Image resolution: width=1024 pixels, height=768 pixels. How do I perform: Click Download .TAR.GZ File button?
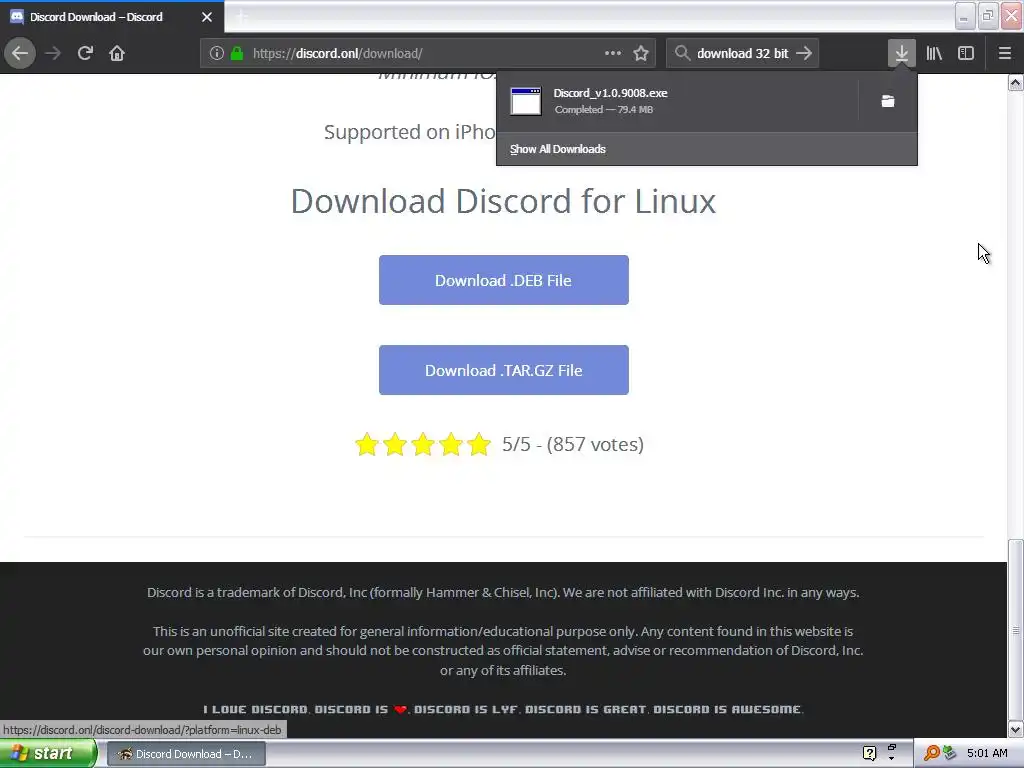pos(504,370)
